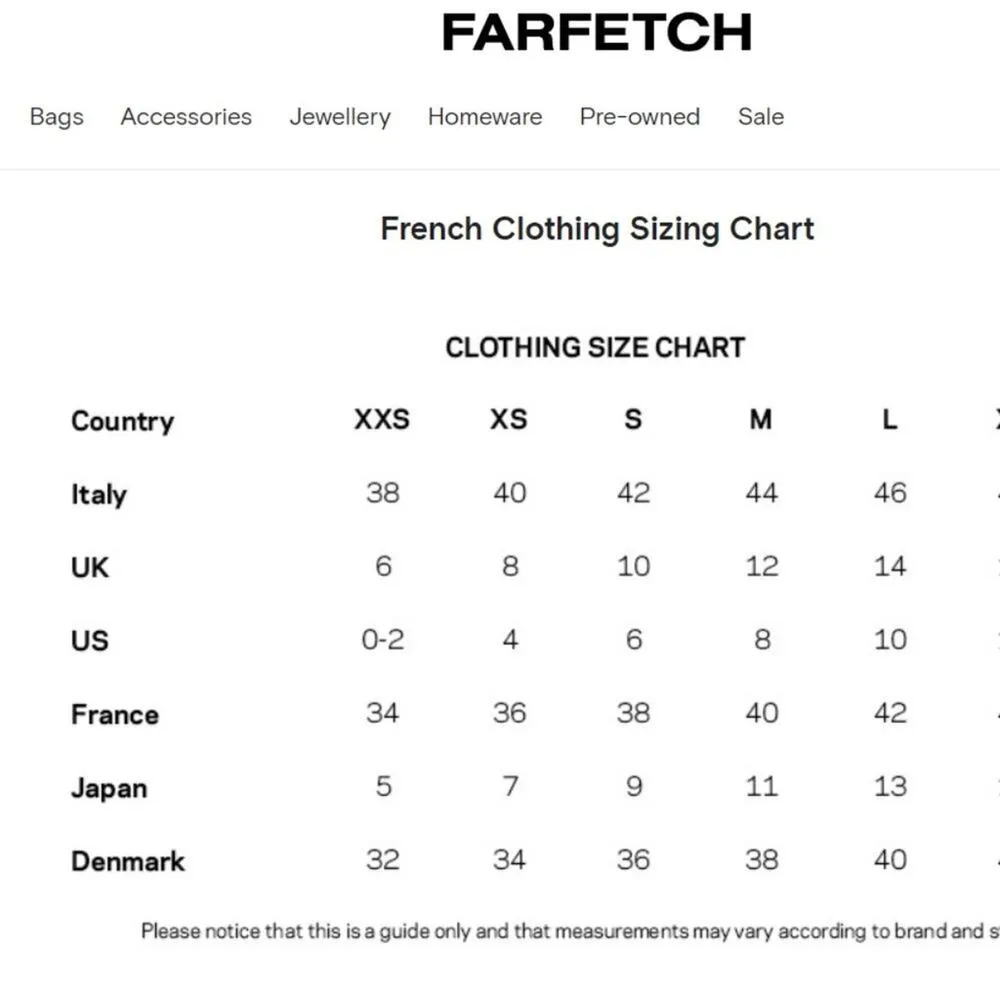Image resolution: width=1000 pixels, height=1000 pixels.
Task: Open the Accessories category
Action: pyautogui.click(x=186, y=117)
